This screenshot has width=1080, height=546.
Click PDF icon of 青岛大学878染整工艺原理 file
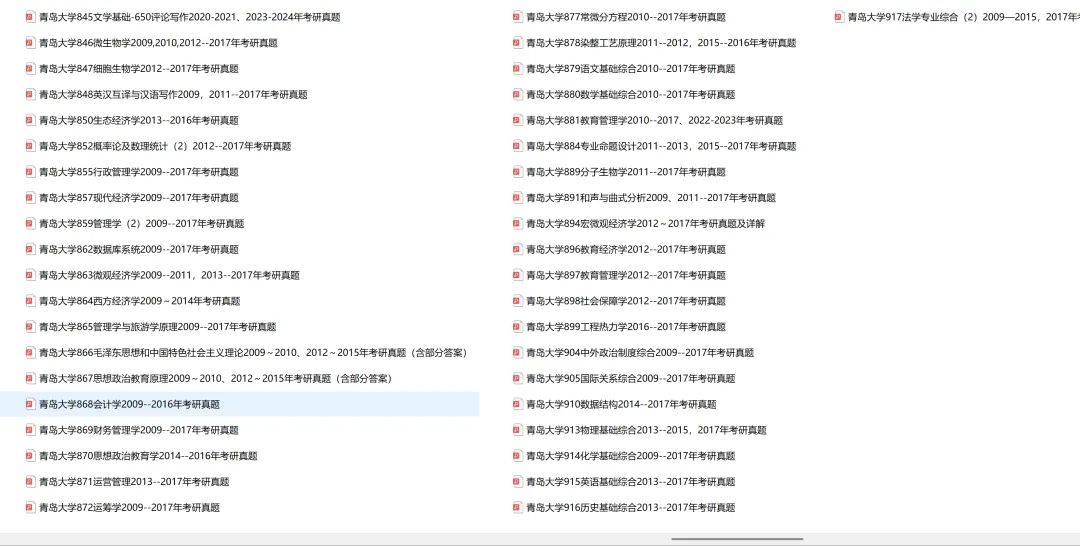coord(518,43)
